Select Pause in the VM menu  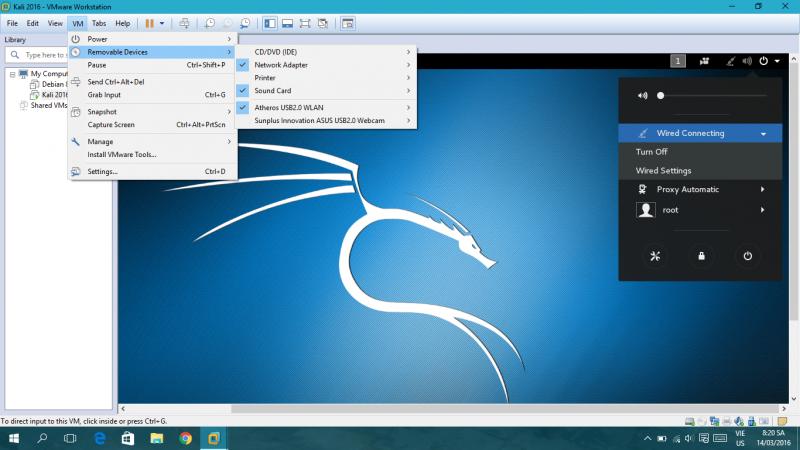153,65
